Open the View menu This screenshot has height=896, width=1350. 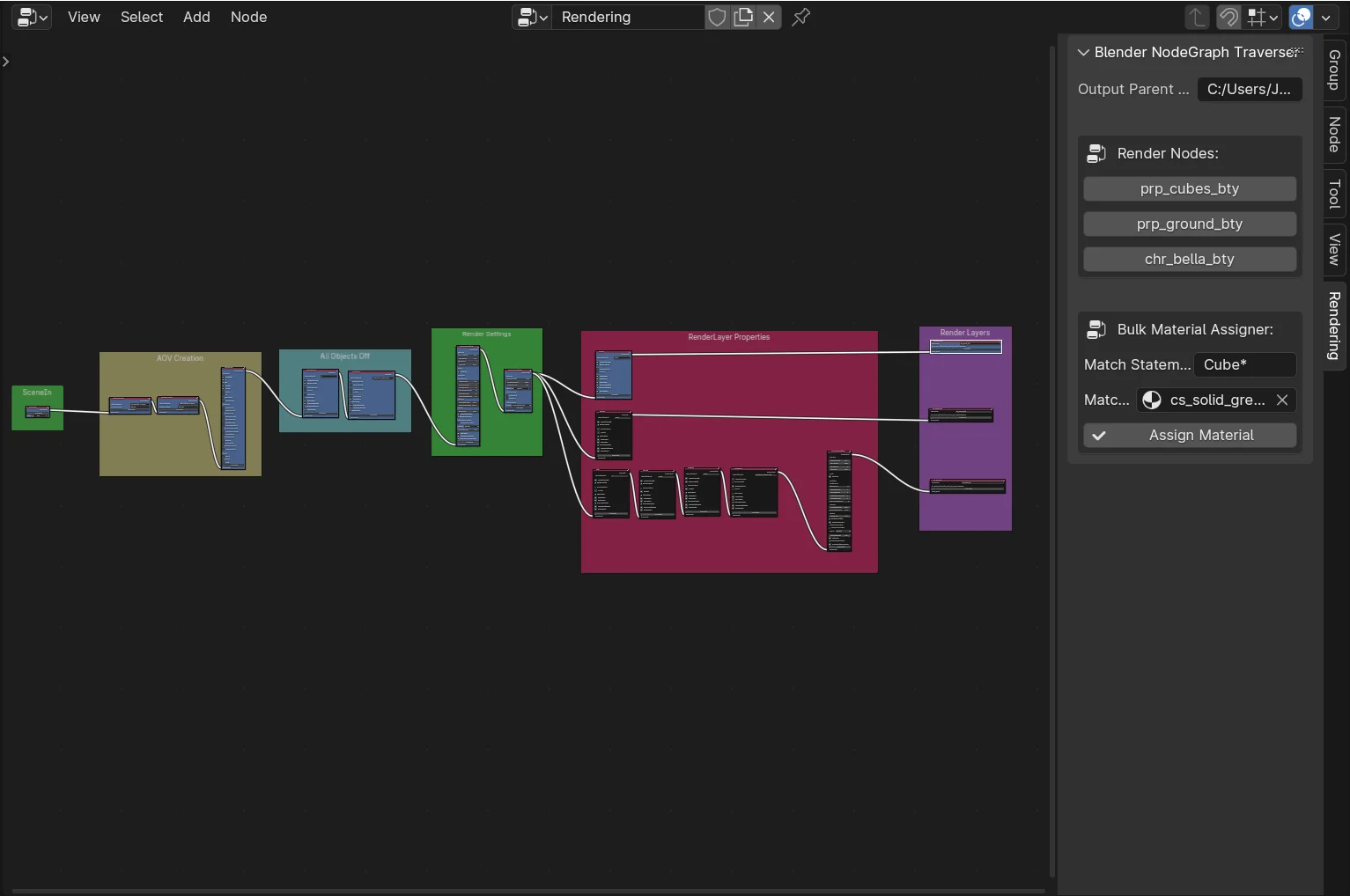(x=84, y=17)
